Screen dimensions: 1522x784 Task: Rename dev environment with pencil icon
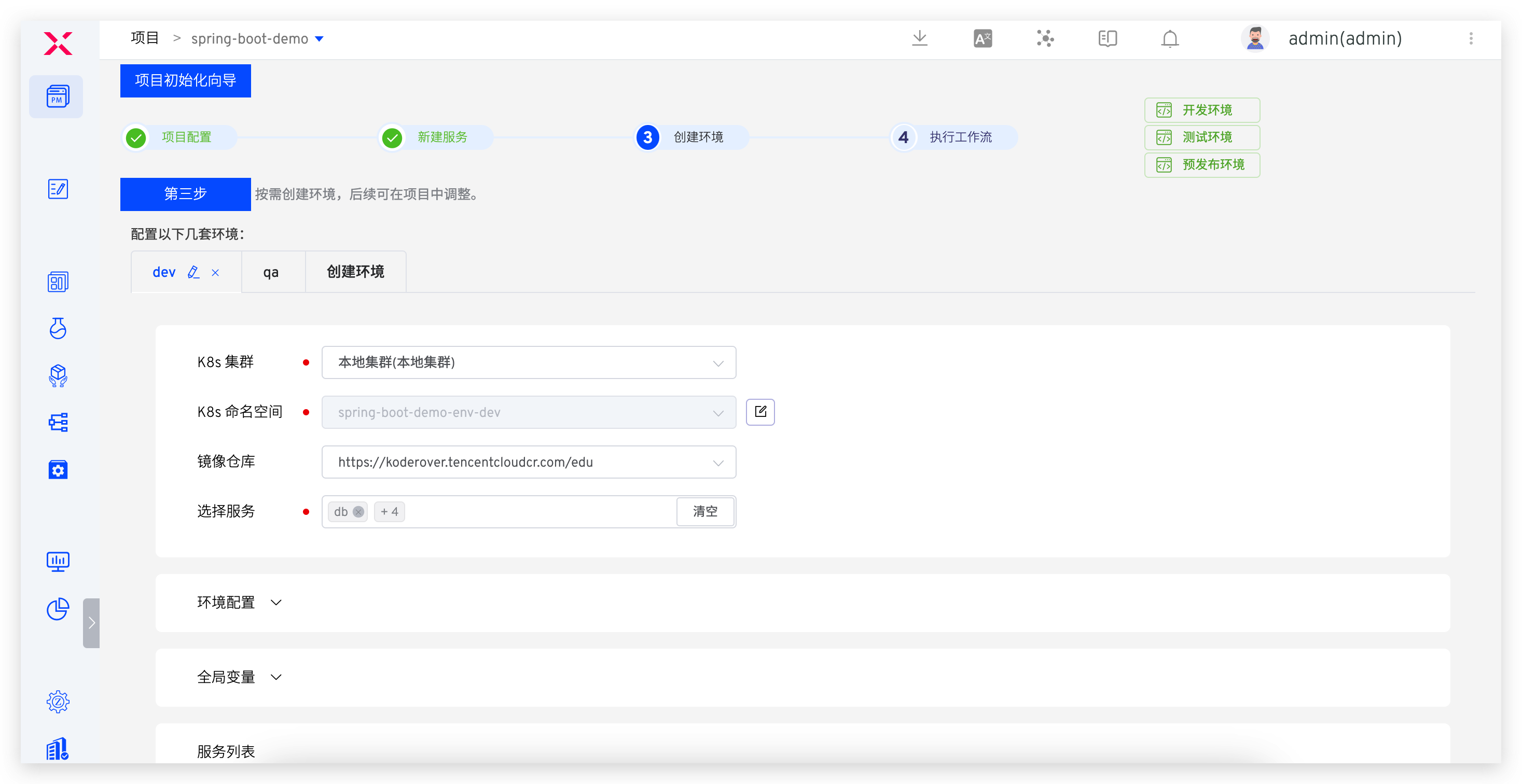point(193,272)
